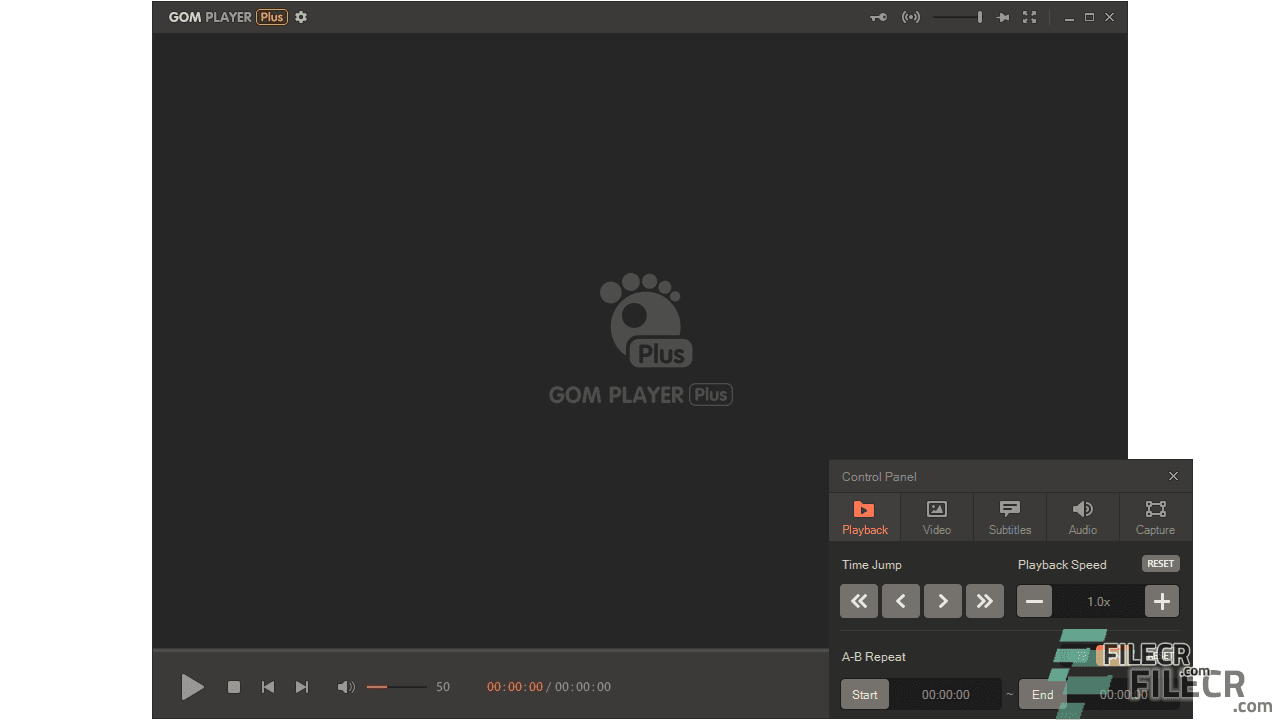Switch to the Video tab
This screenshot has width=1280, height=720.
click(x=936, y=516)
